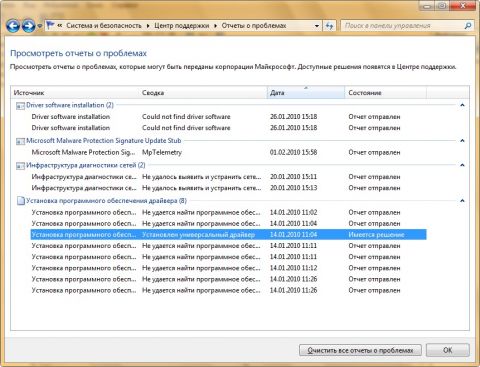Click the 01.02.2010 15:58 date cell
480x367 pixels.
click(293, 152)
